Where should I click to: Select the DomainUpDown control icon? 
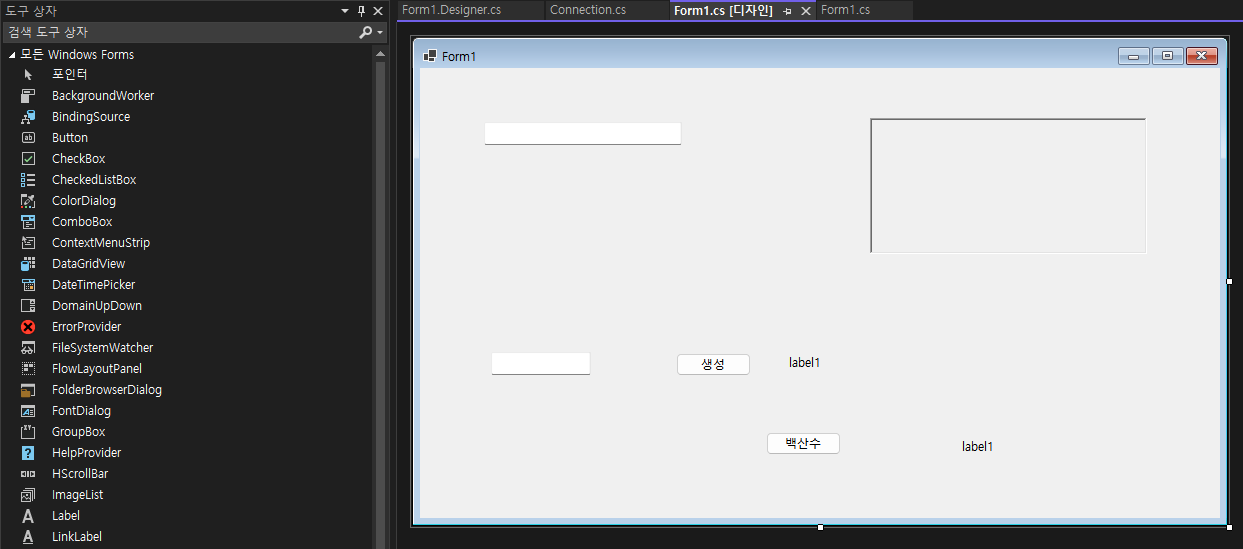[28, 306]
